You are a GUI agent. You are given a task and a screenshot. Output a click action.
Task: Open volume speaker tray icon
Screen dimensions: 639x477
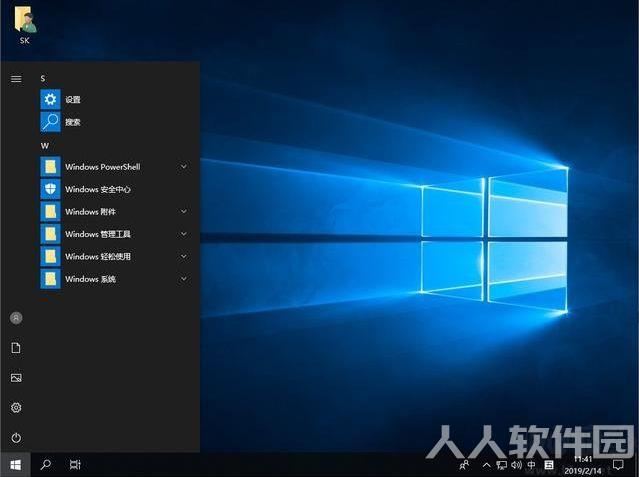click(x=516, y=465)
